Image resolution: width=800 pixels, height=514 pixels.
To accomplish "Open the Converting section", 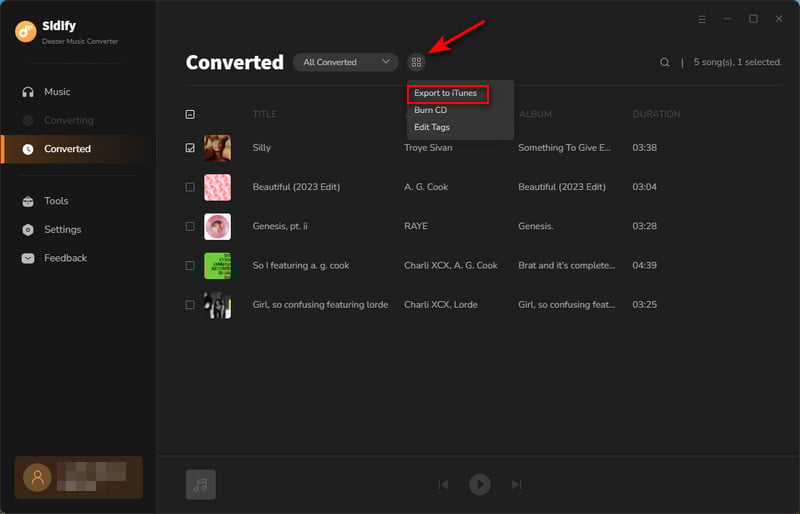I will tap(69, 120).
